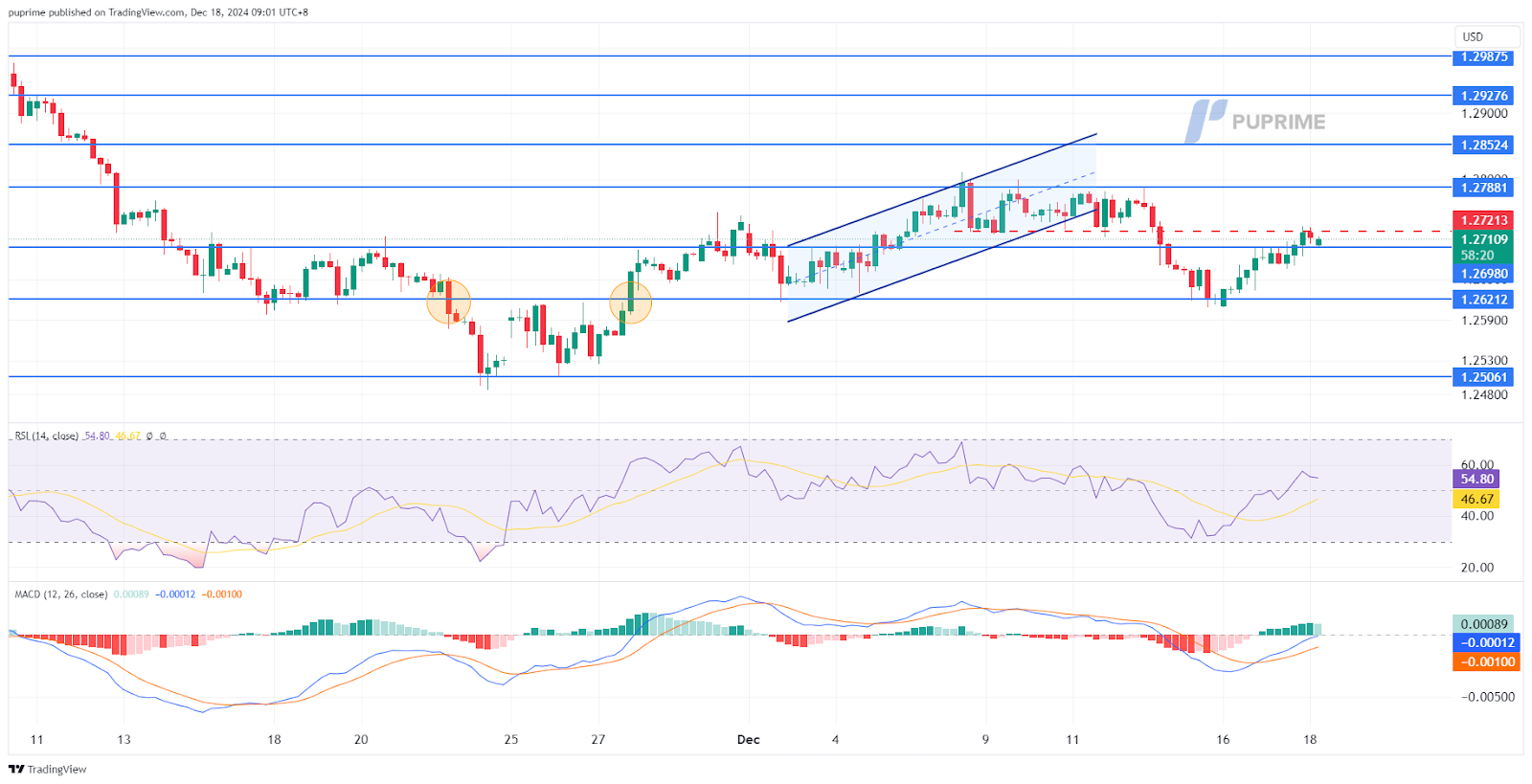Click the 9 date label on time axis

tap(985, 739)
